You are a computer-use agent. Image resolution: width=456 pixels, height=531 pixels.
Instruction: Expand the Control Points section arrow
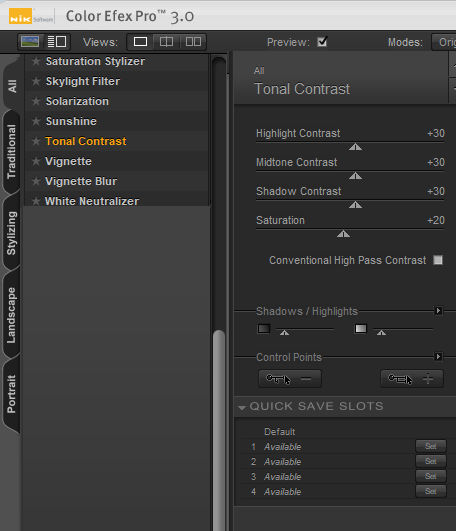(438, 356)
